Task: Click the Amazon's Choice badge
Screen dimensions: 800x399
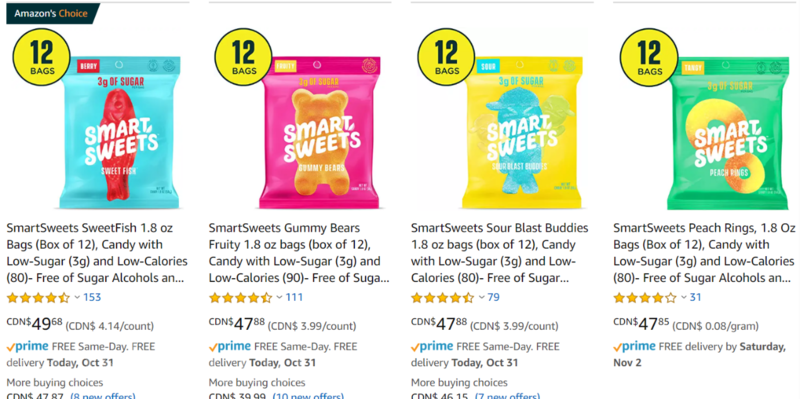Action: (53, 13)
